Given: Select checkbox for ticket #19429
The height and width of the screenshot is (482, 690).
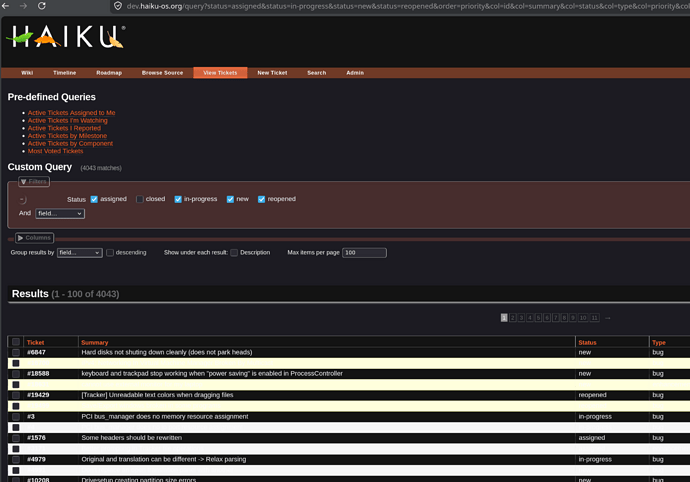Looking at the screenshot, I should (x=16, y=395).
